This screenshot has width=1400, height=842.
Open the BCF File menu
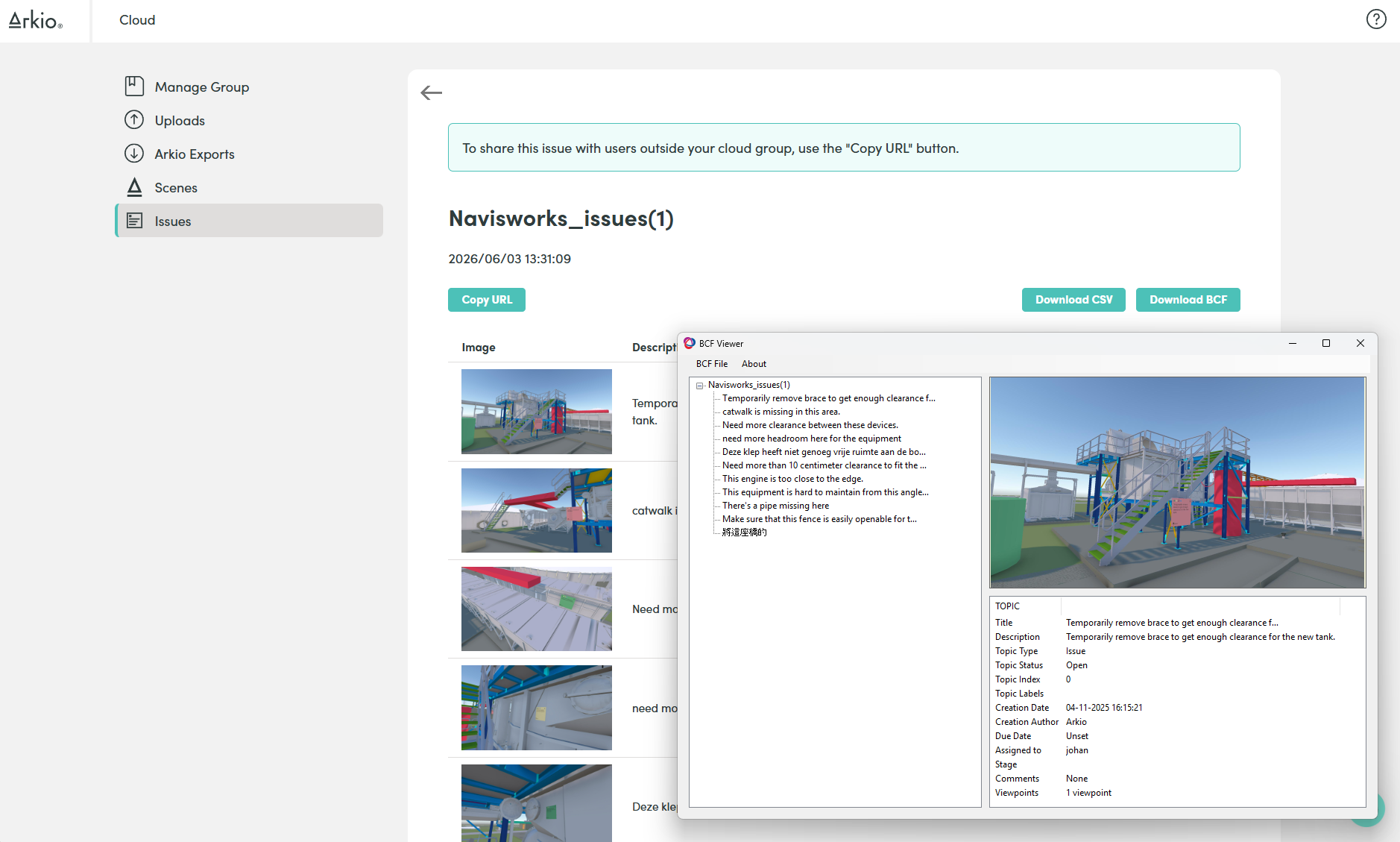click(712, 364)
